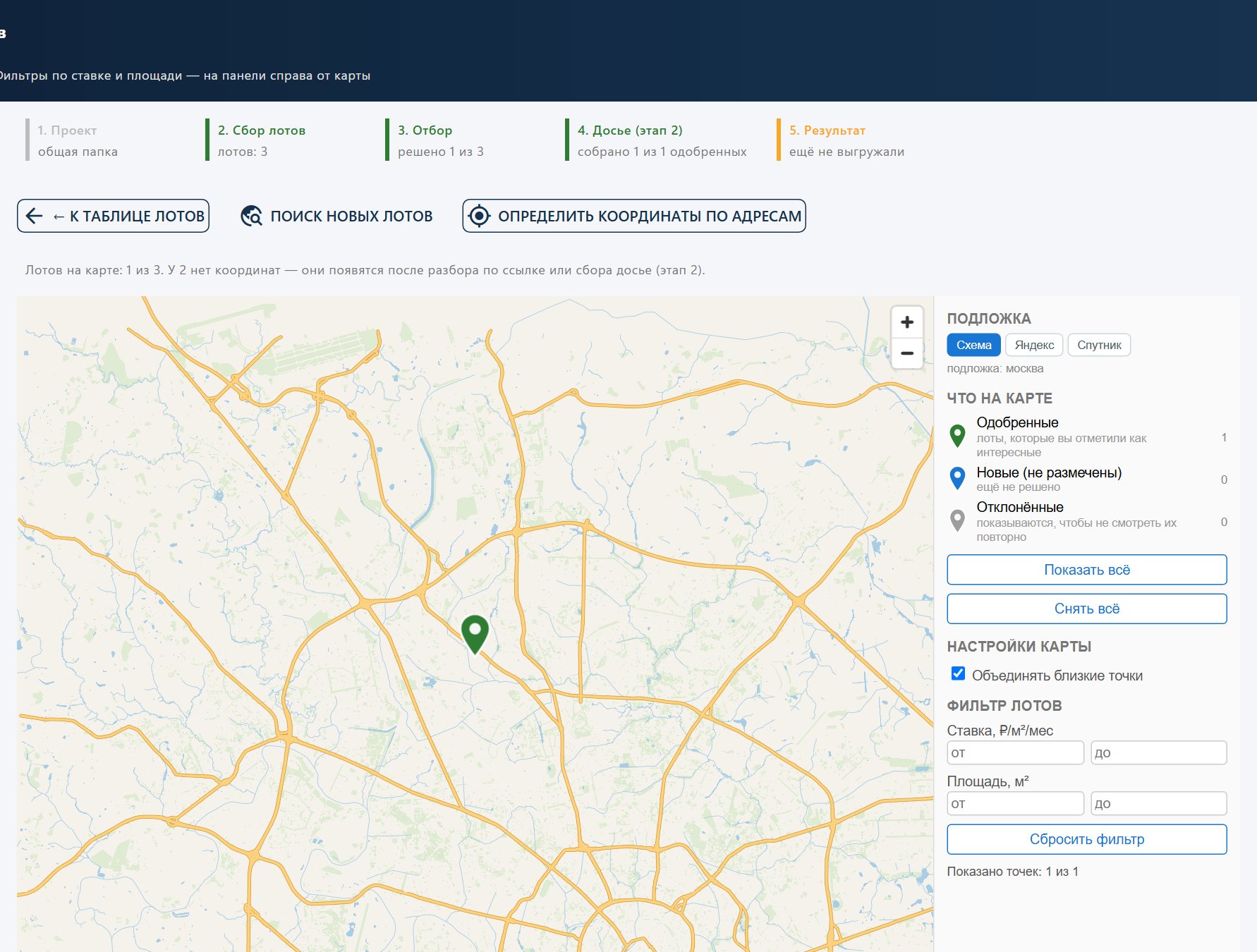Click Снять всё button

click(x=1087, y=609)
